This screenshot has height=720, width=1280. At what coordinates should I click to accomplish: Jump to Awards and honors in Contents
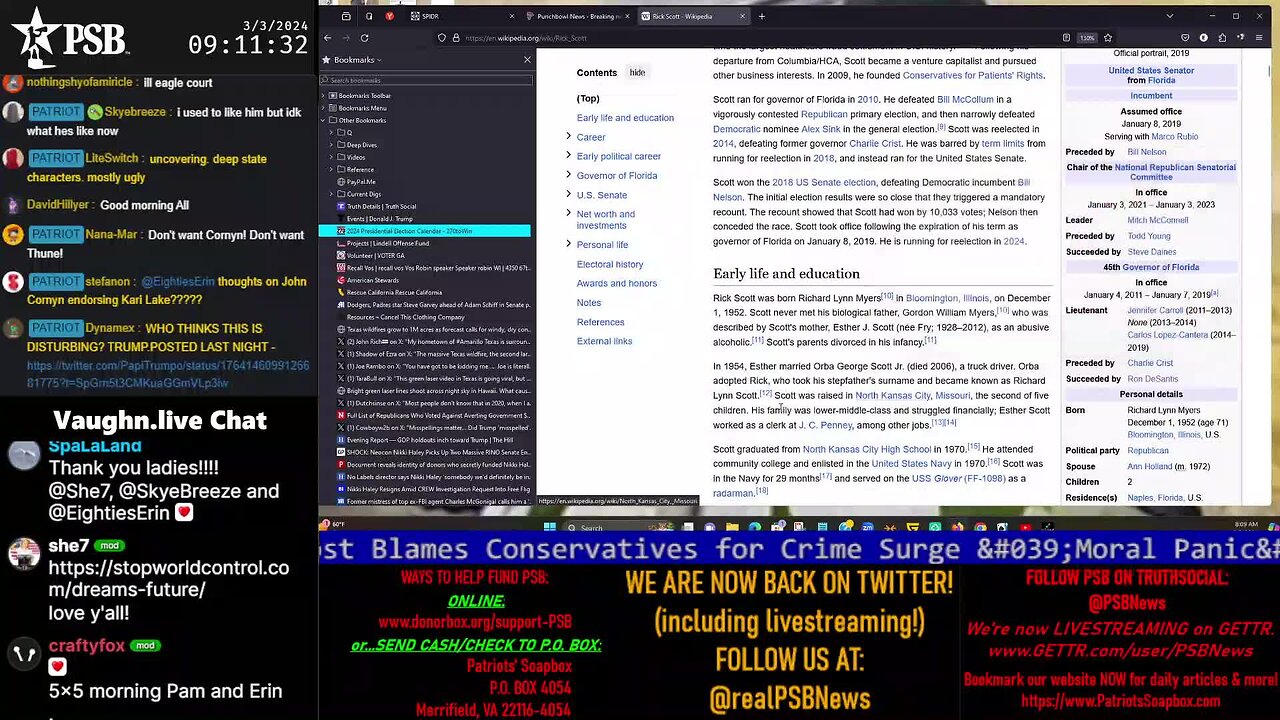[617, 283]
